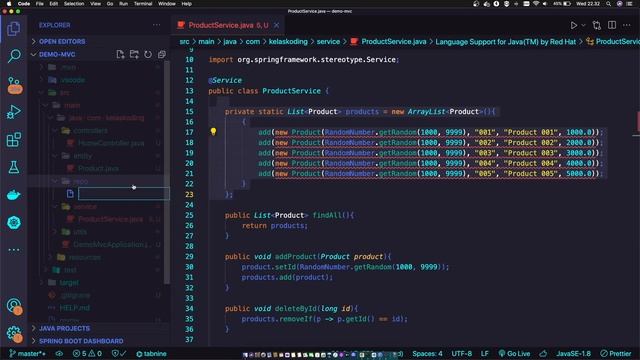Open the dropdown next to the Run button

[x=583, y=25]
